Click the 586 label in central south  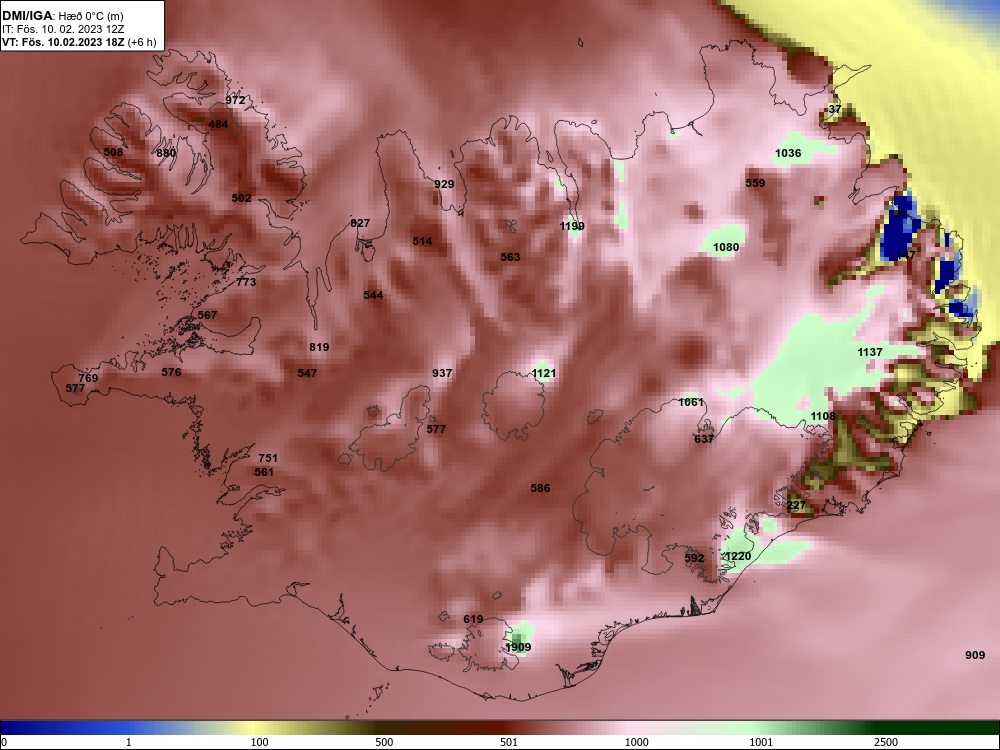[540, 489]
